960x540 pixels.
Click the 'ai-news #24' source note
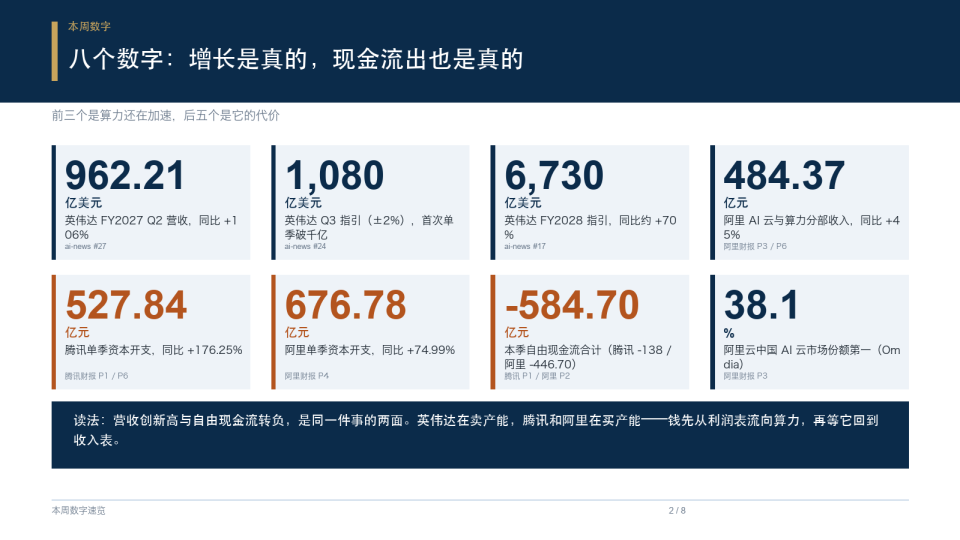pyautogui.click(x=305, y=246)
